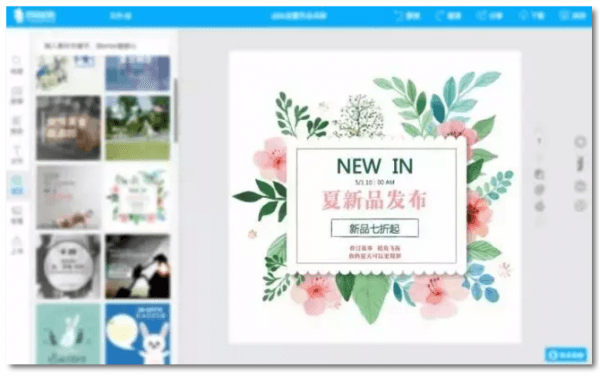Choose the green lawn photo template thumbnail
The width and height of the screenshot is (600, 376).
click(138, 128)
